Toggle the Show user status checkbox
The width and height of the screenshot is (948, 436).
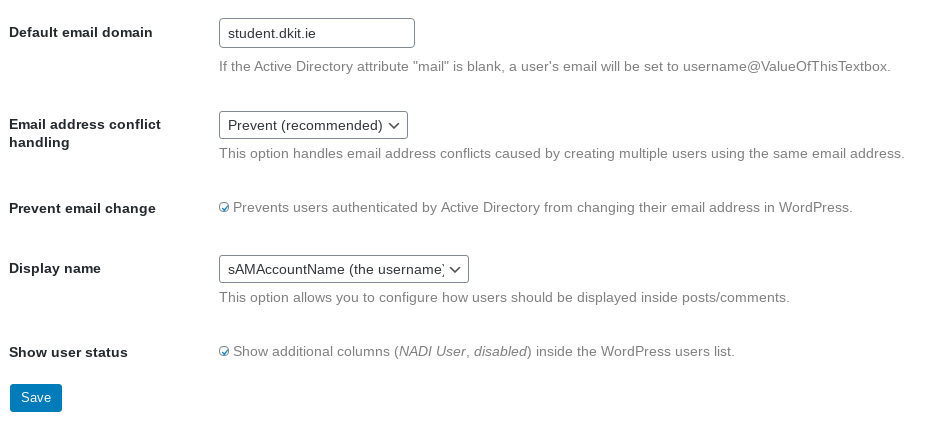point(224,351)
